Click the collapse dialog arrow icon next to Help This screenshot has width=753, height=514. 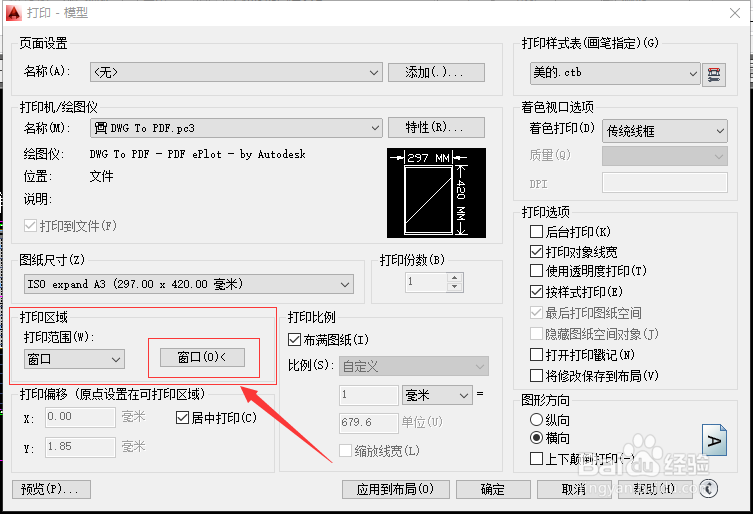pyautogui.click(x=709, y=489)
